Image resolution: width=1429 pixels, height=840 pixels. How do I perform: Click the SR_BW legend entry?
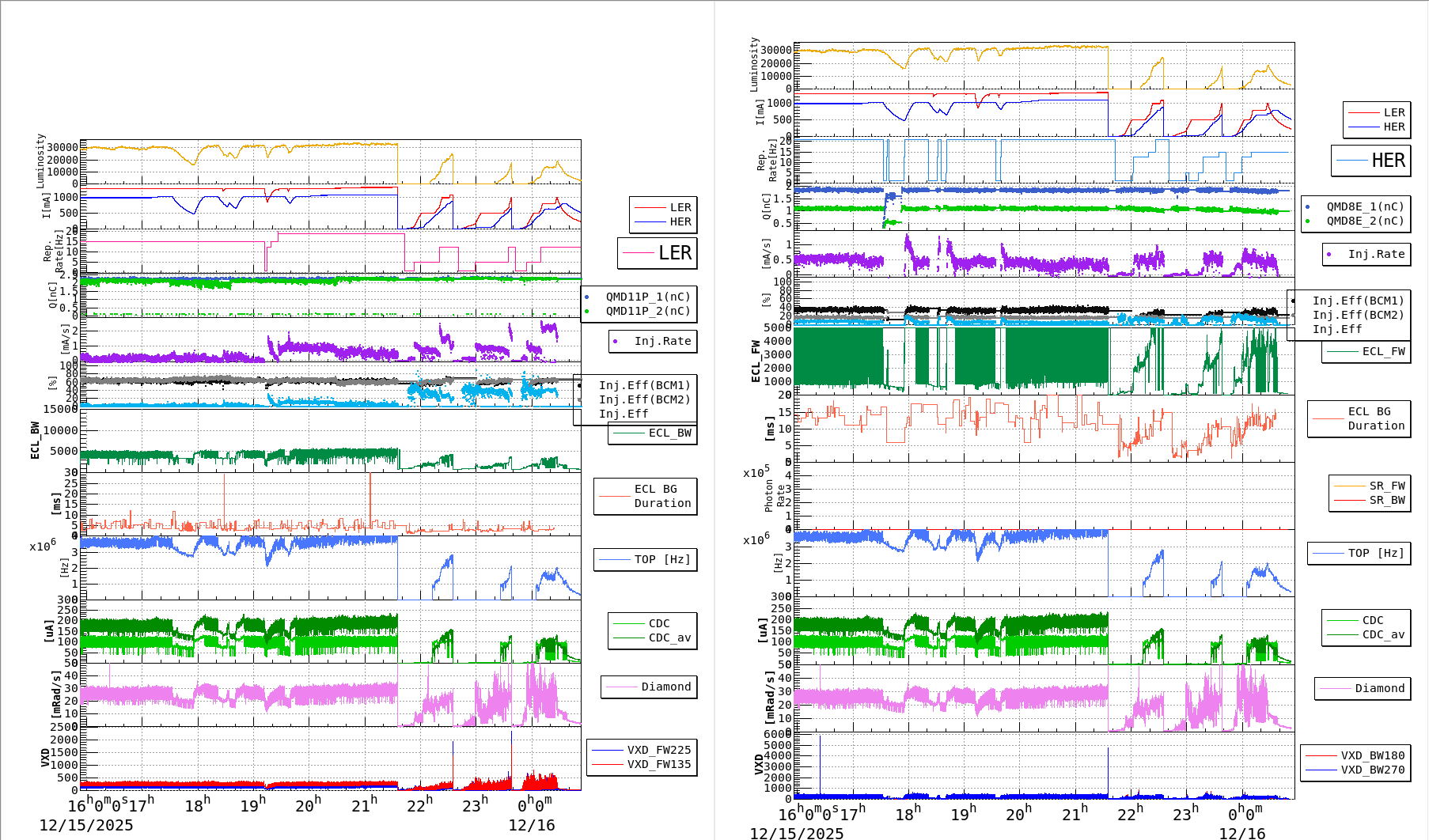pos(1387,500)
